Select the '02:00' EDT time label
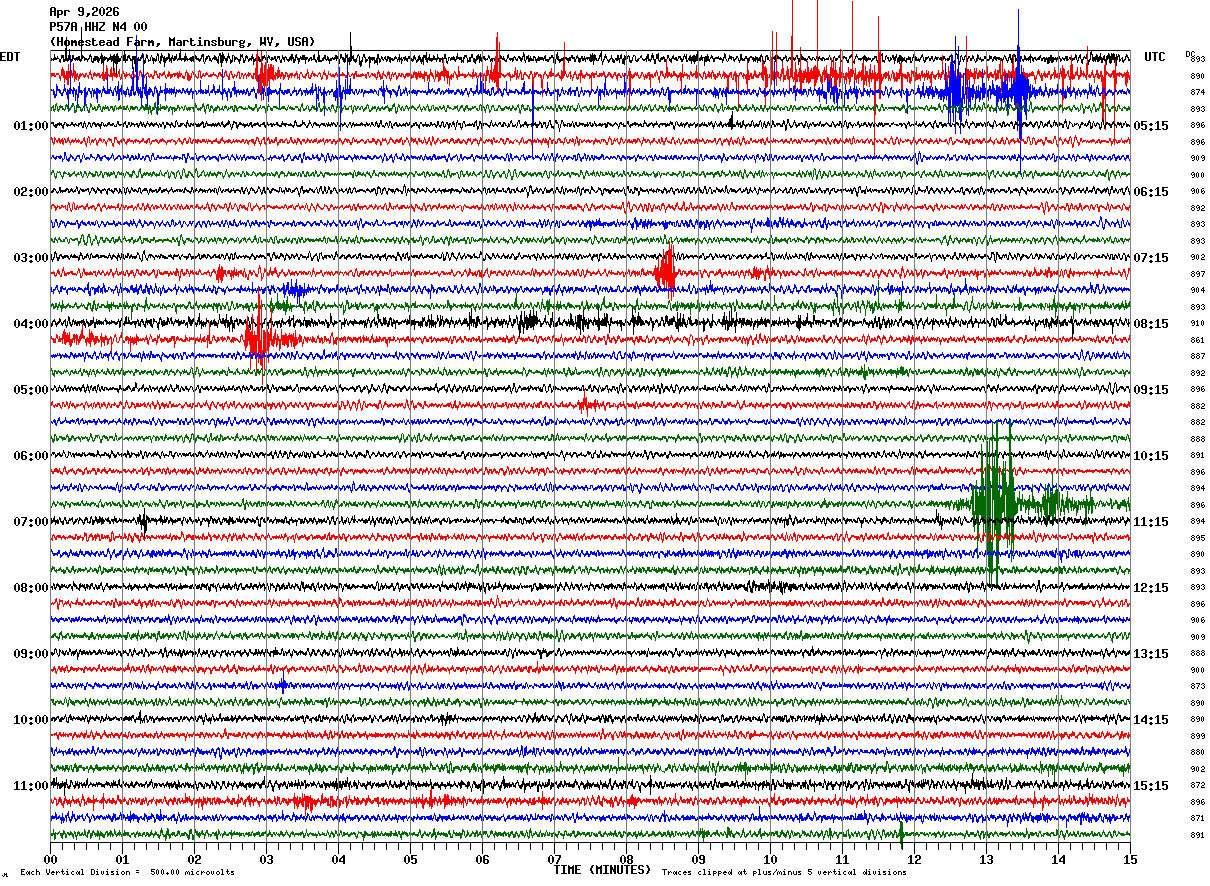Screen dimensions: 1210x886 pyautogui.click(x=31, y=192)
